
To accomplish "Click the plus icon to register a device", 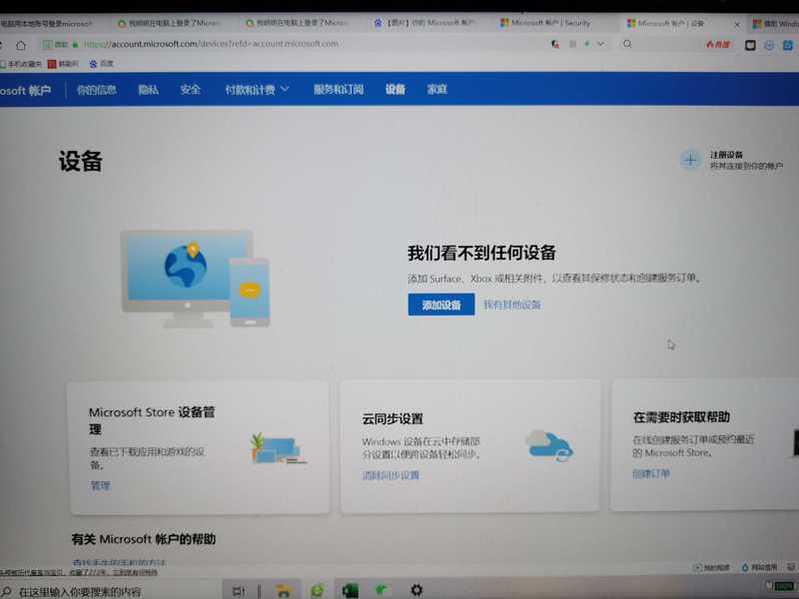I will click(690, 160).
